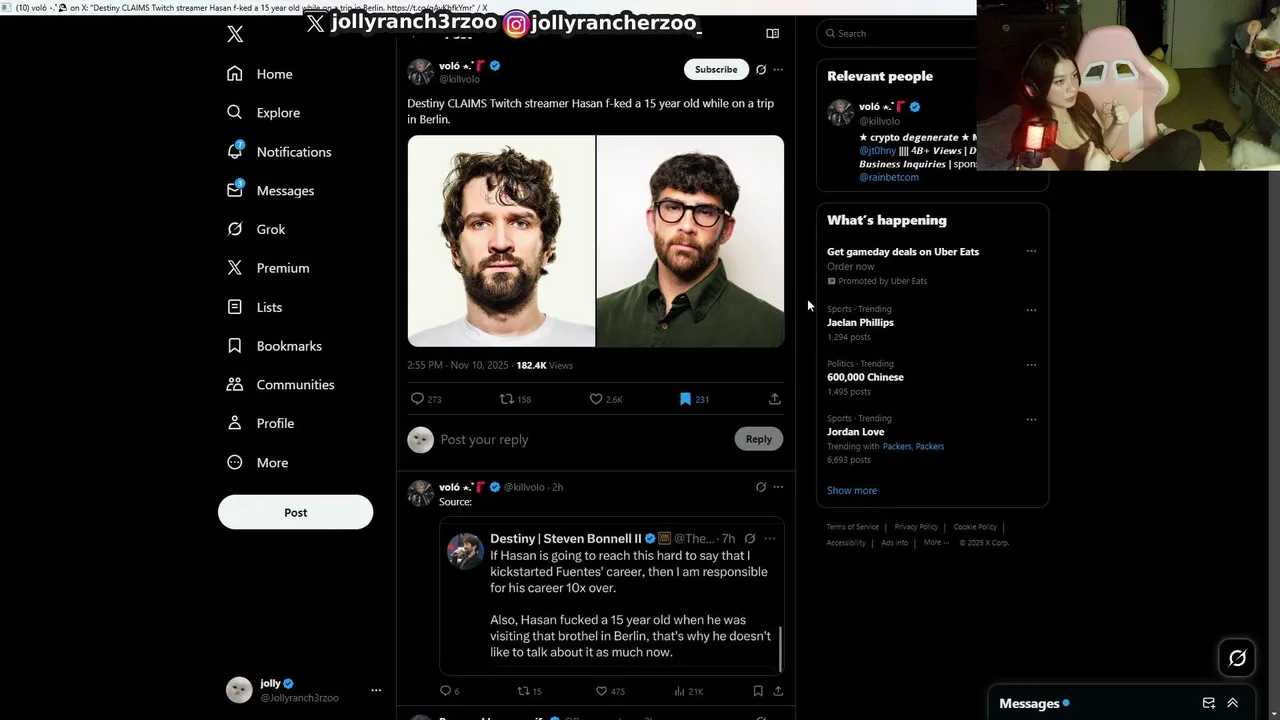Open voló's avatar in Relevant people
The height and width of the screenshot is (720, 1280).
840,113
